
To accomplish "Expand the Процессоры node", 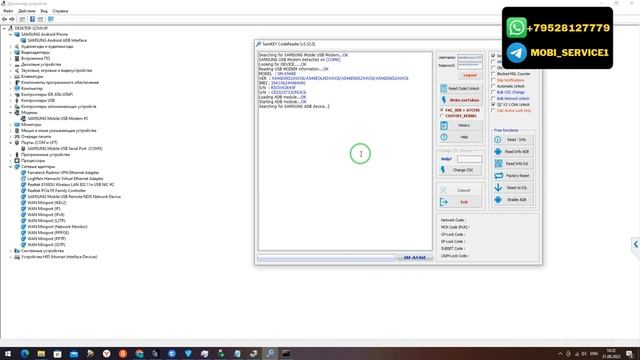I will (x=11, y=161).
